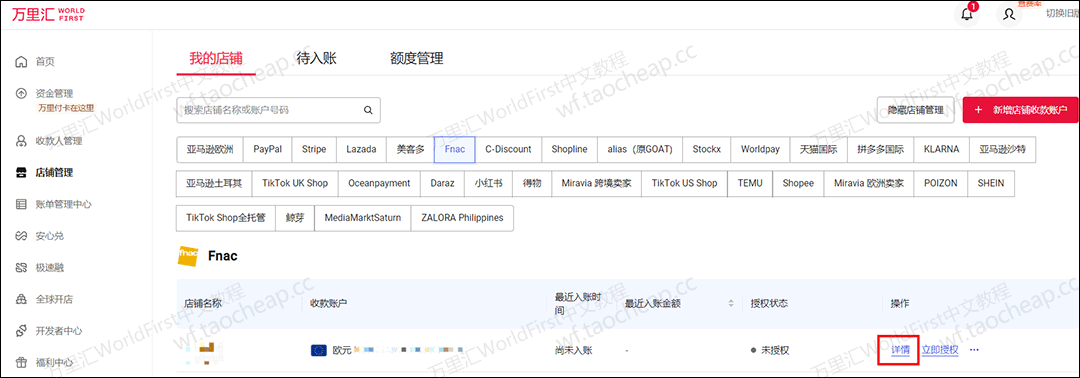Filter by TikTok UK Shop platform
1080x378 pixels.
[295, 183]
